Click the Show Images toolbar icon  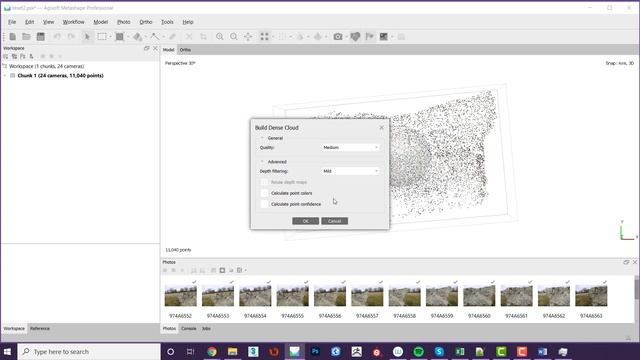pos(384,37)
